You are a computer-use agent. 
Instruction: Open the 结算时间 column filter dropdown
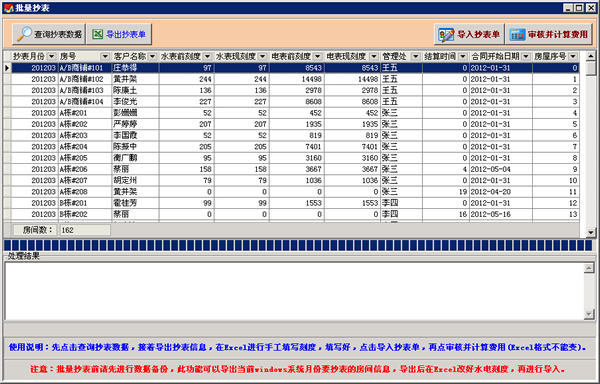pos(463,57)
